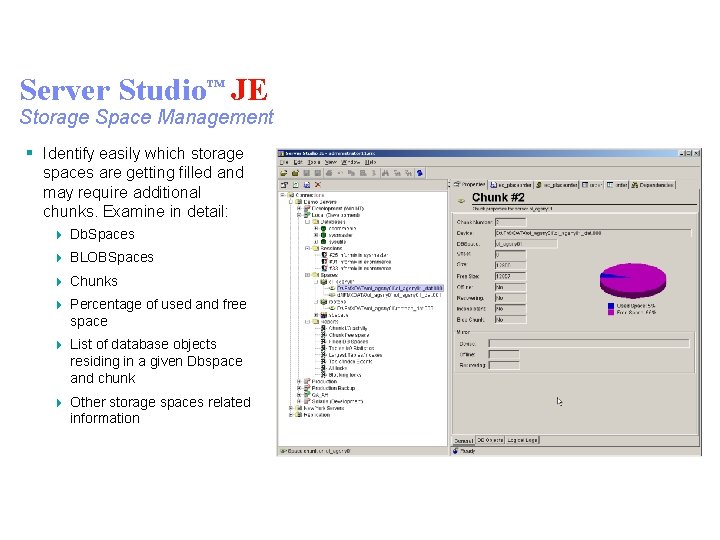
Task: Expand the Solaris (Development) server node
Action: point(300,401)
